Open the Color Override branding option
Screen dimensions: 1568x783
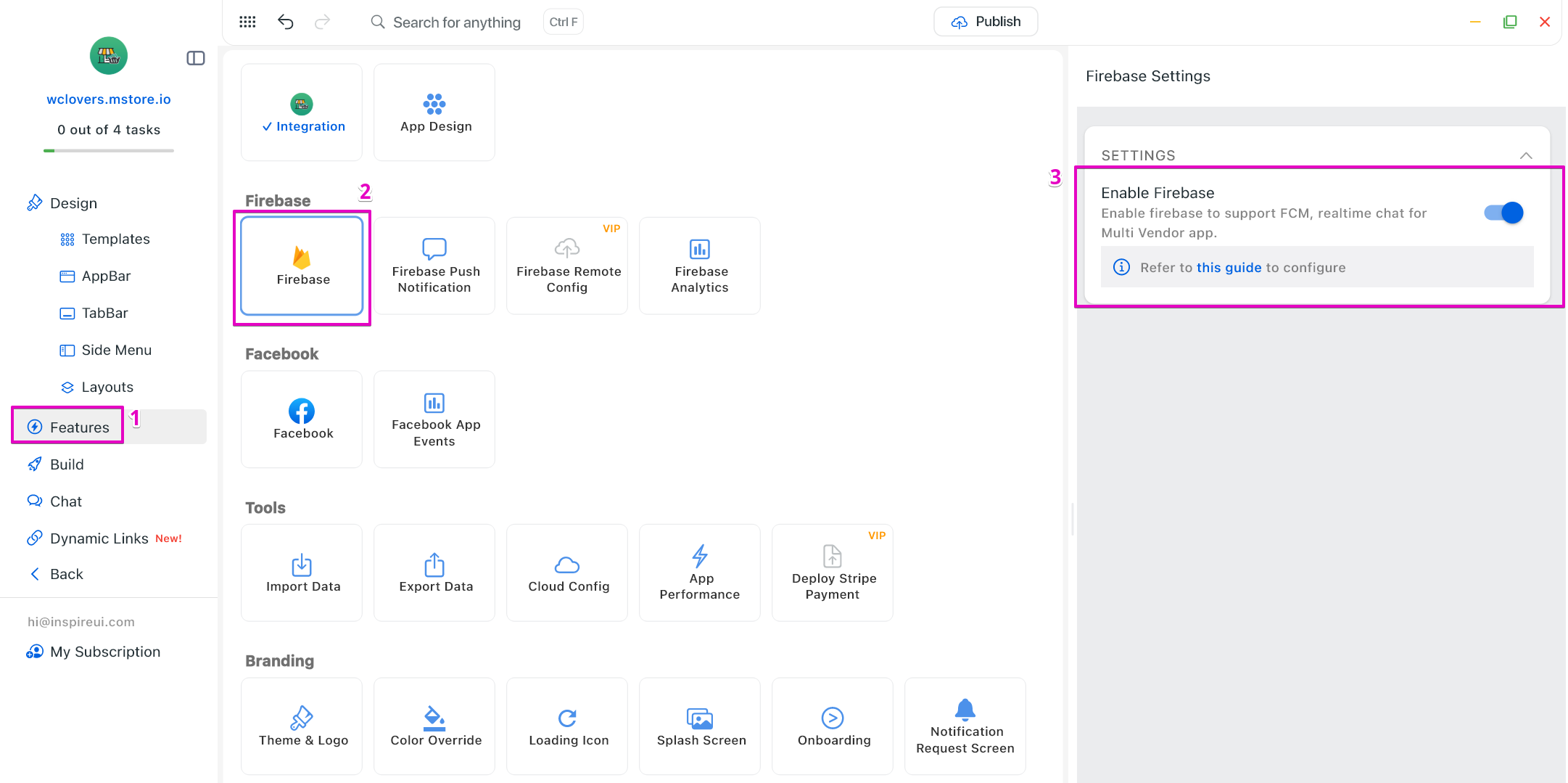pos(434,726)
